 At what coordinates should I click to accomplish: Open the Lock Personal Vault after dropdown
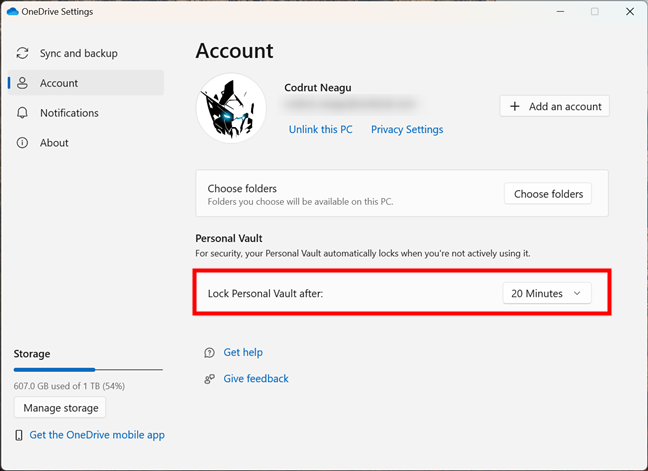(x=547, y=293)
